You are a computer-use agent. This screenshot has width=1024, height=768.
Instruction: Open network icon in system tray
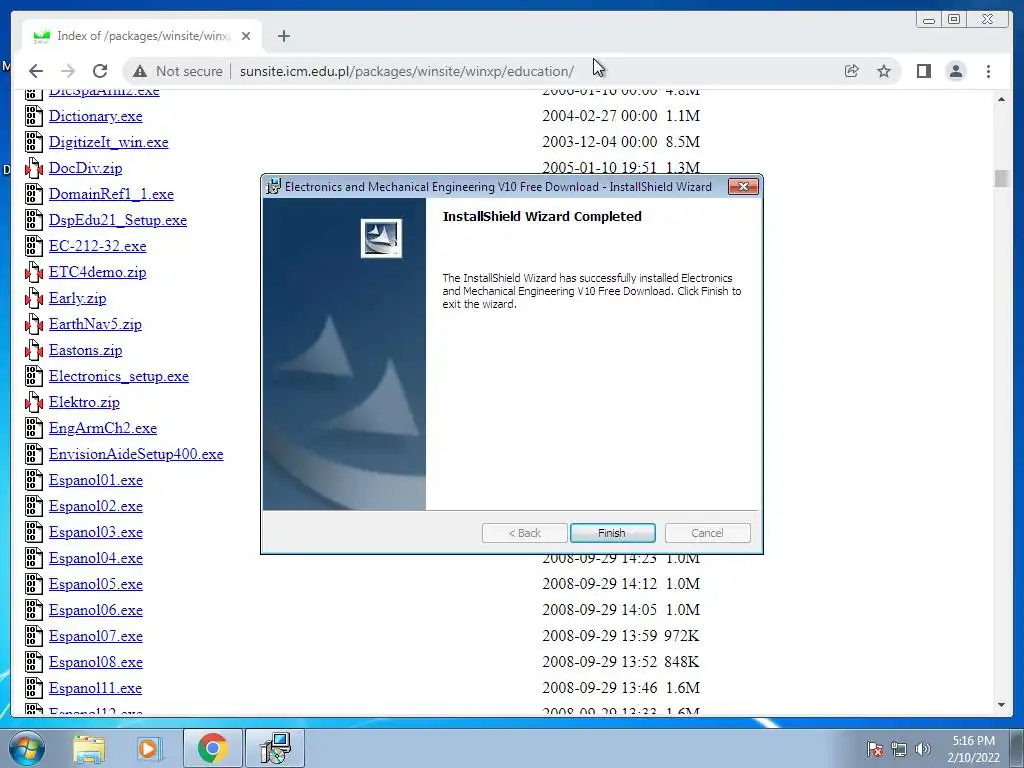(899, 749)
